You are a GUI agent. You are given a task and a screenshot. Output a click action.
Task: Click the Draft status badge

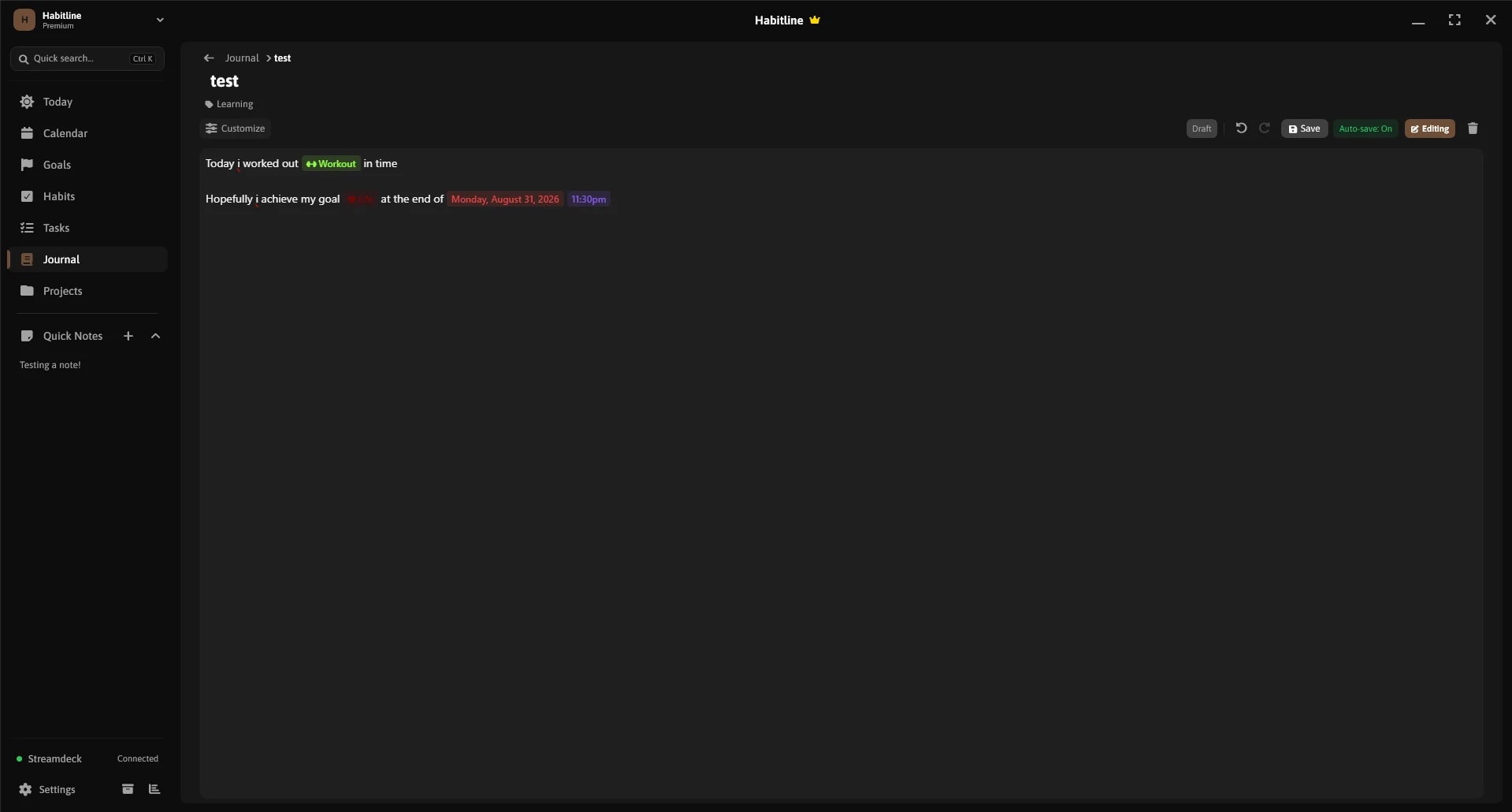pyautogui.click(x=1202, y=129)
